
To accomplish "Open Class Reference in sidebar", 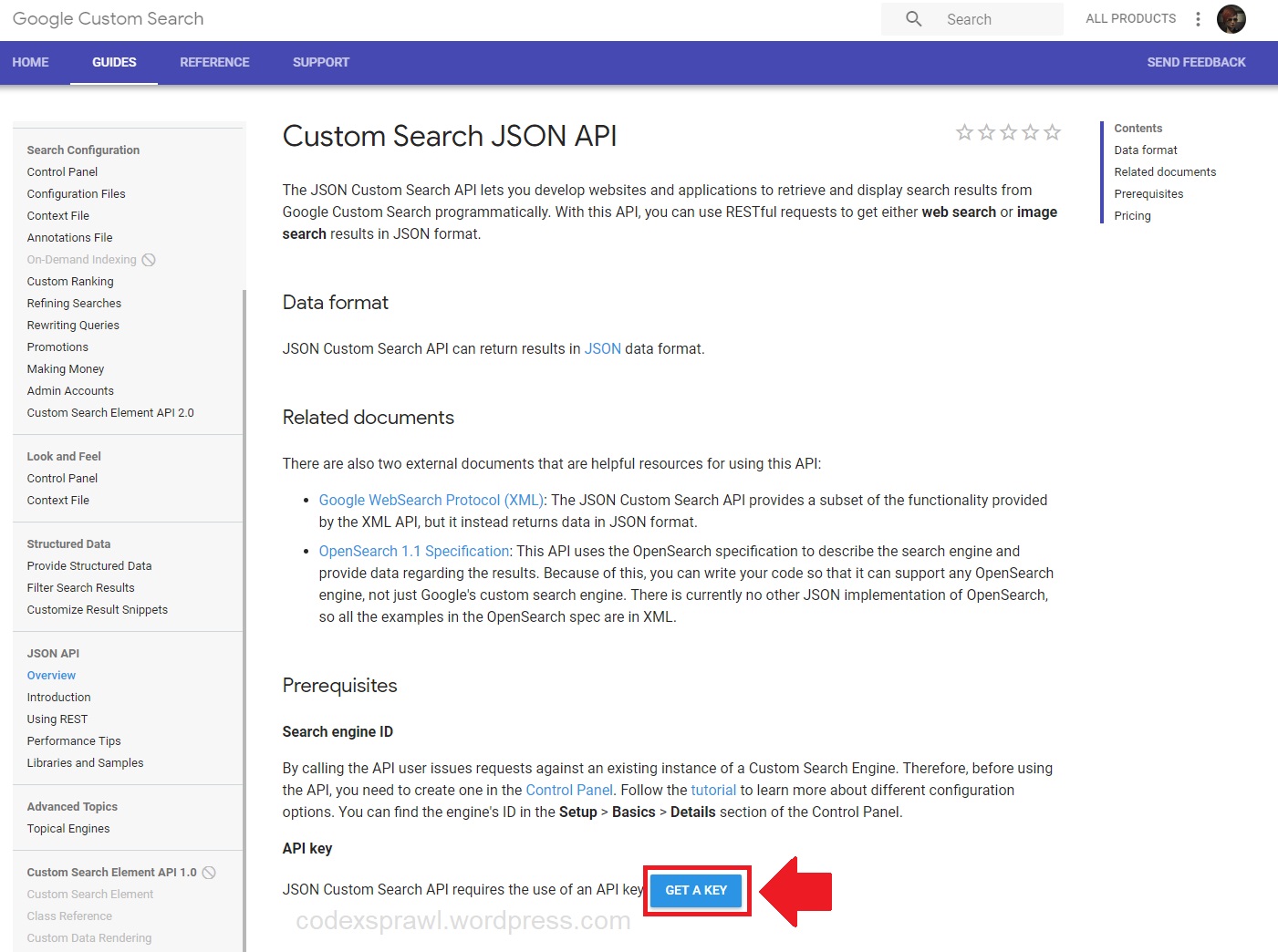I will [x=69, y=916].
